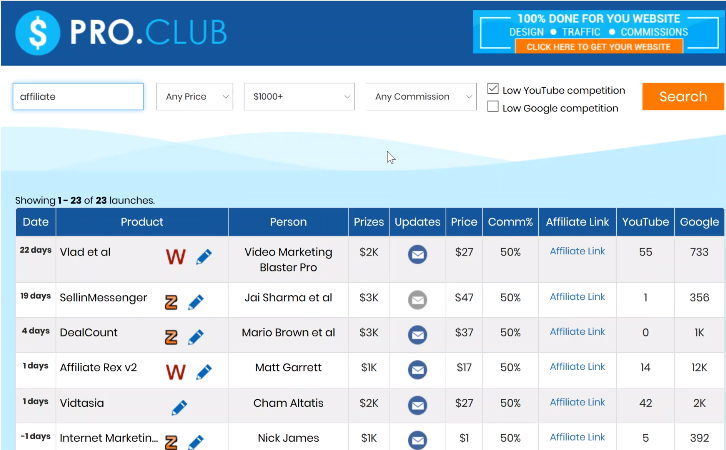Image resolution: width=726 pixels, height=450 pixels.
Task: Open WarriorPlus icon for Vlad et al
Action: (176, 256)
